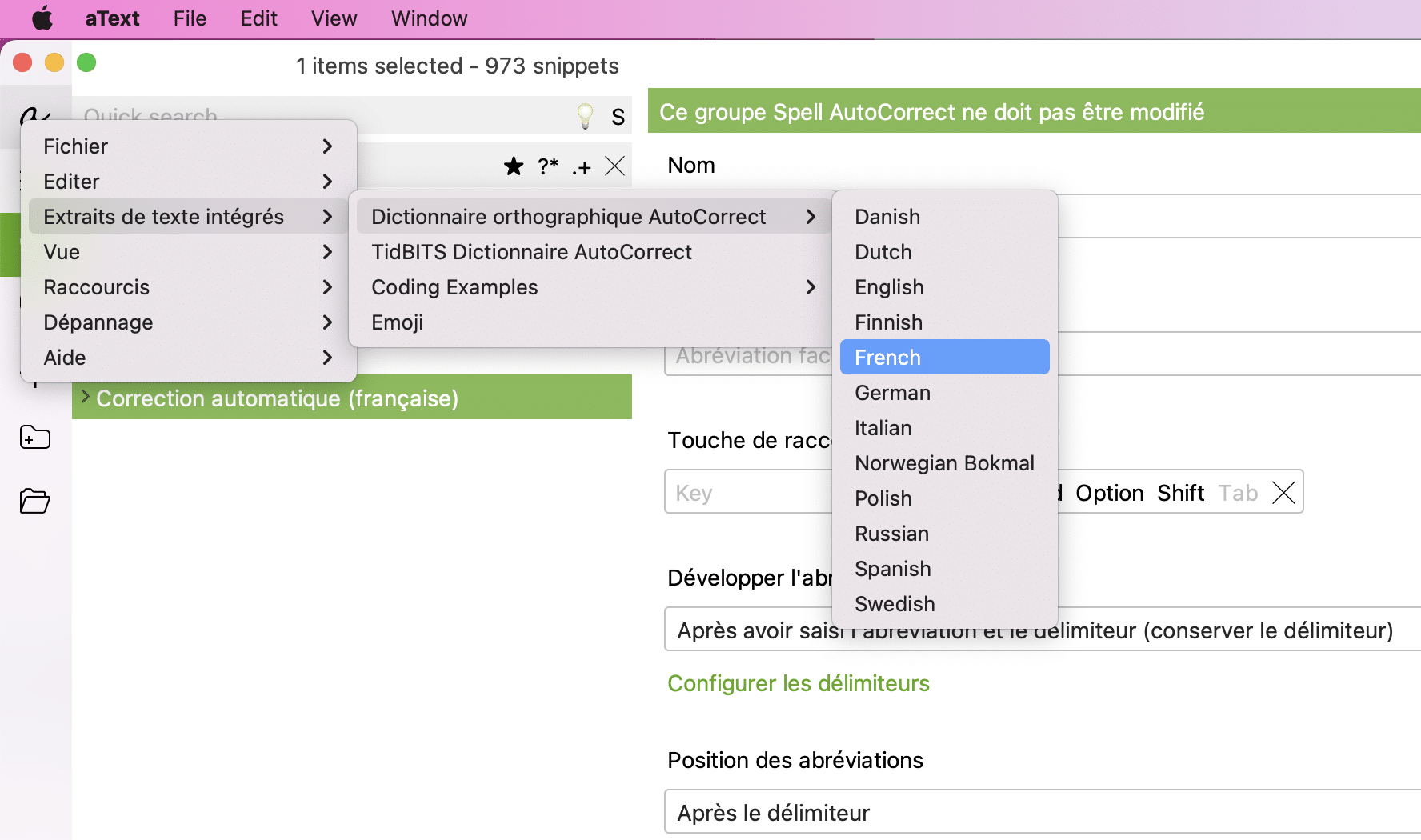This screenshot has width=1421, height=840.
Task: Open the File menu in menu bar
Action: click(x=190, y=18)
